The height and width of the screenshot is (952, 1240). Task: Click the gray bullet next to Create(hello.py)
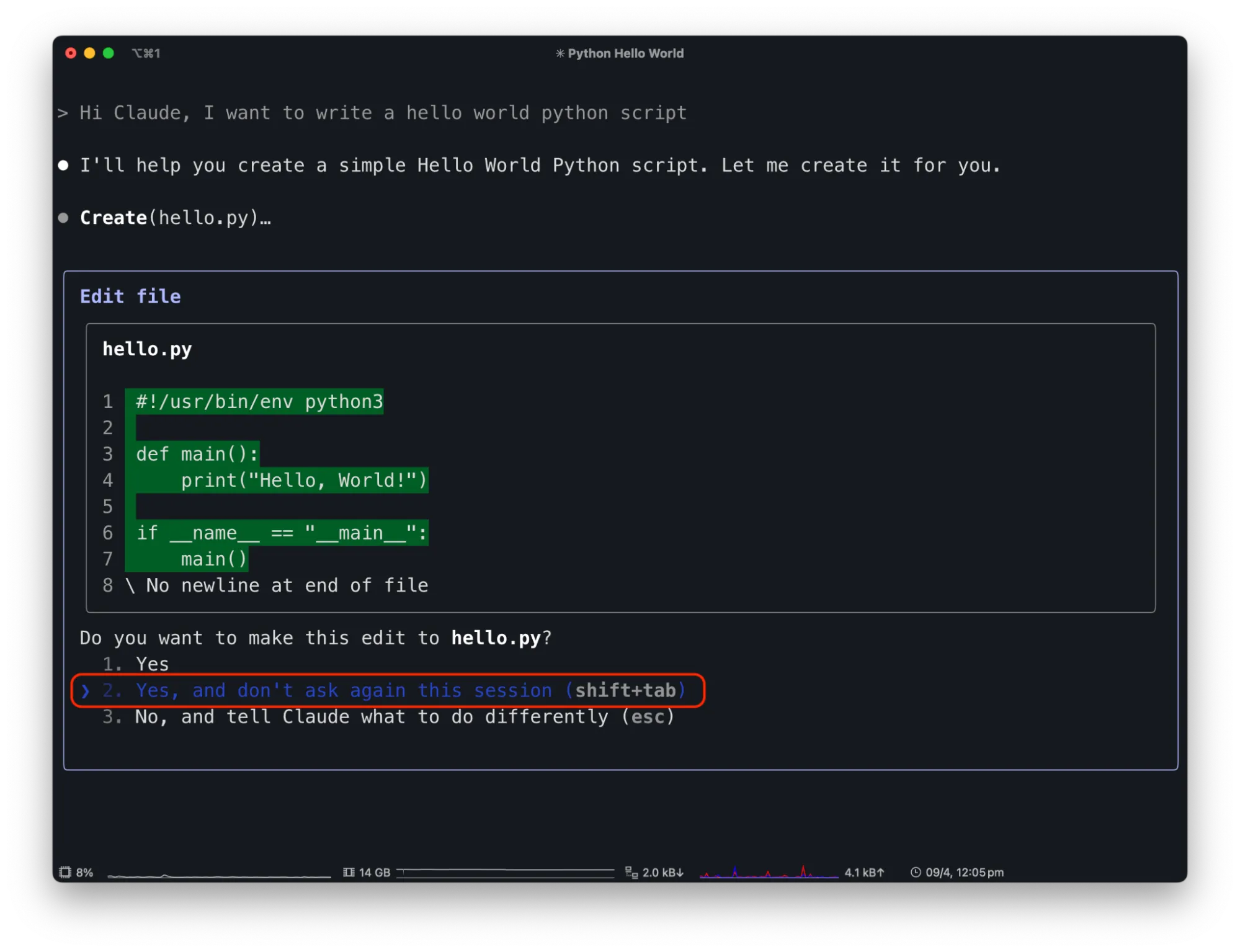tap(63, 218)
